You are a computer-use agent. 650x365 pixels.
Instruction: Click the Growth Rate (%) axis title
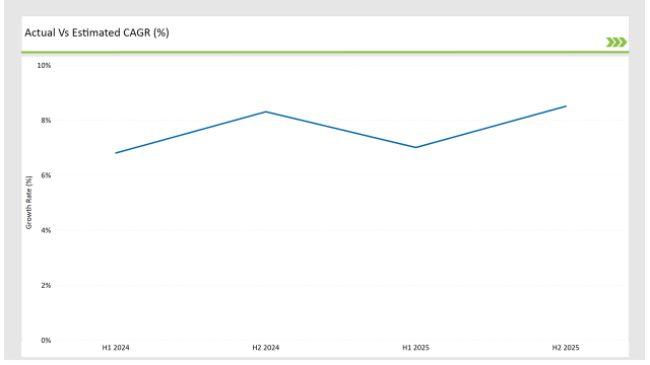[29, 202]
